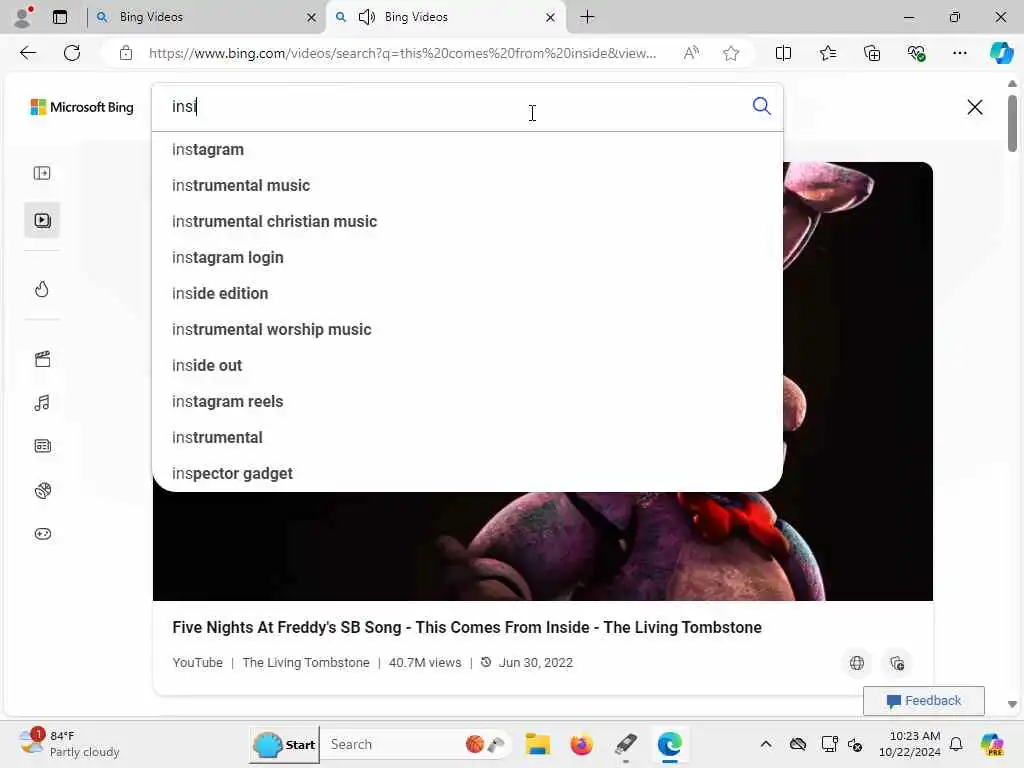This screenshot has height=768, width=1024.
Task: Open the browser profile icon
Action: pos(23,17)
